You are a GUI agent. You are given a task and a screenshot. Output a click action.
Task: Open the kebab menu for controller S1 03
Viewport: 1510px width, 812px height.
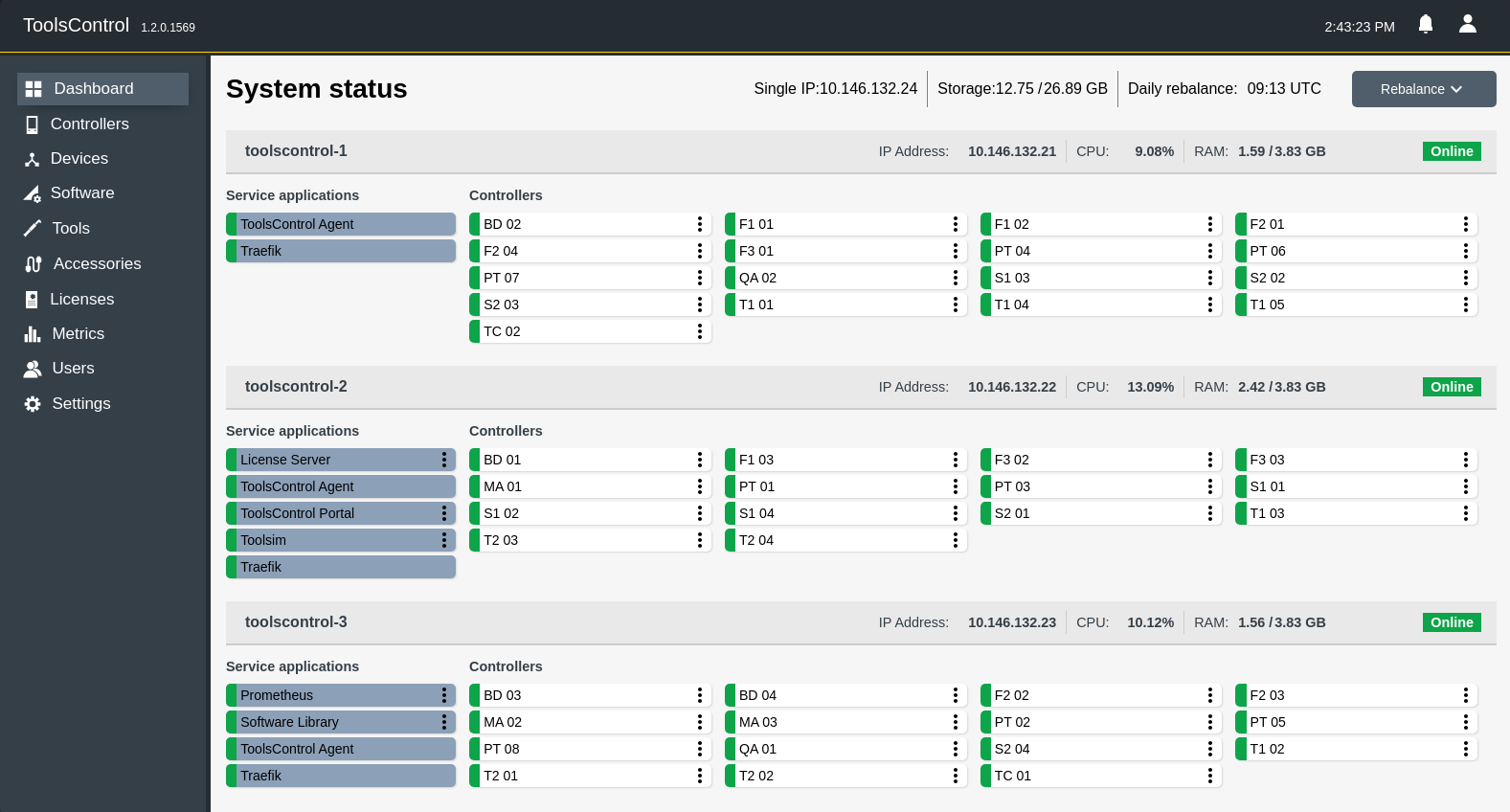[1210, 278]
